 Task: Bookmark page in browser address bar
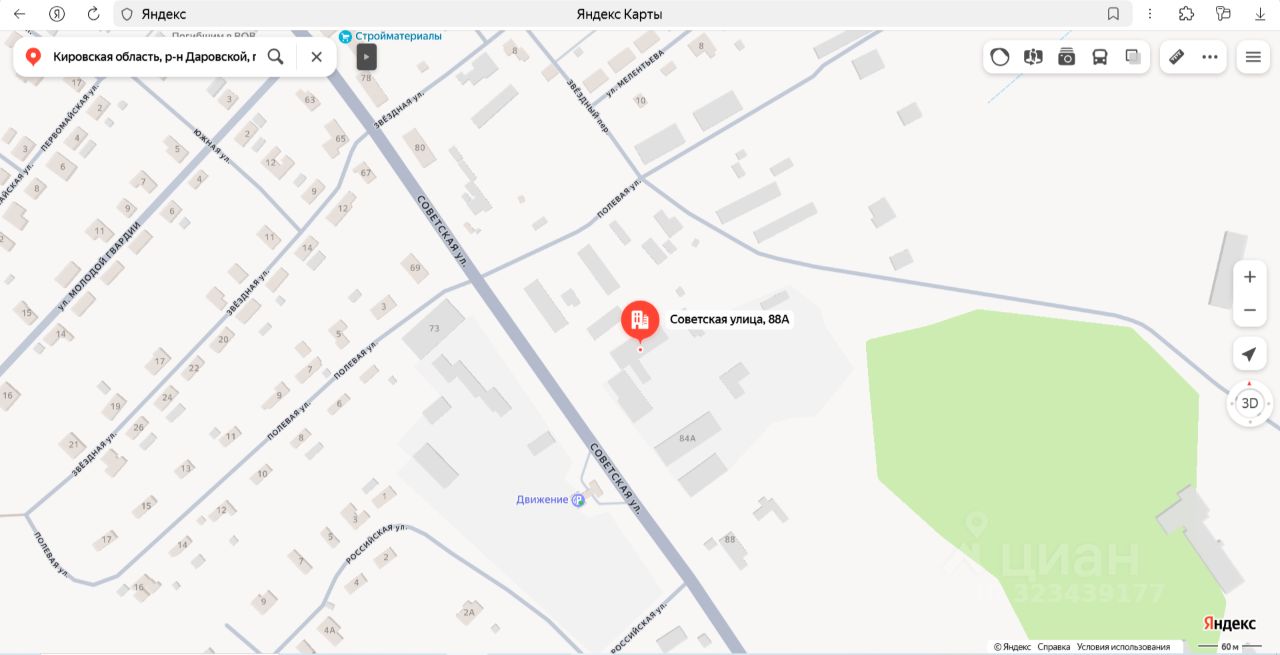pyautogui.click(x=1113, y=14)
